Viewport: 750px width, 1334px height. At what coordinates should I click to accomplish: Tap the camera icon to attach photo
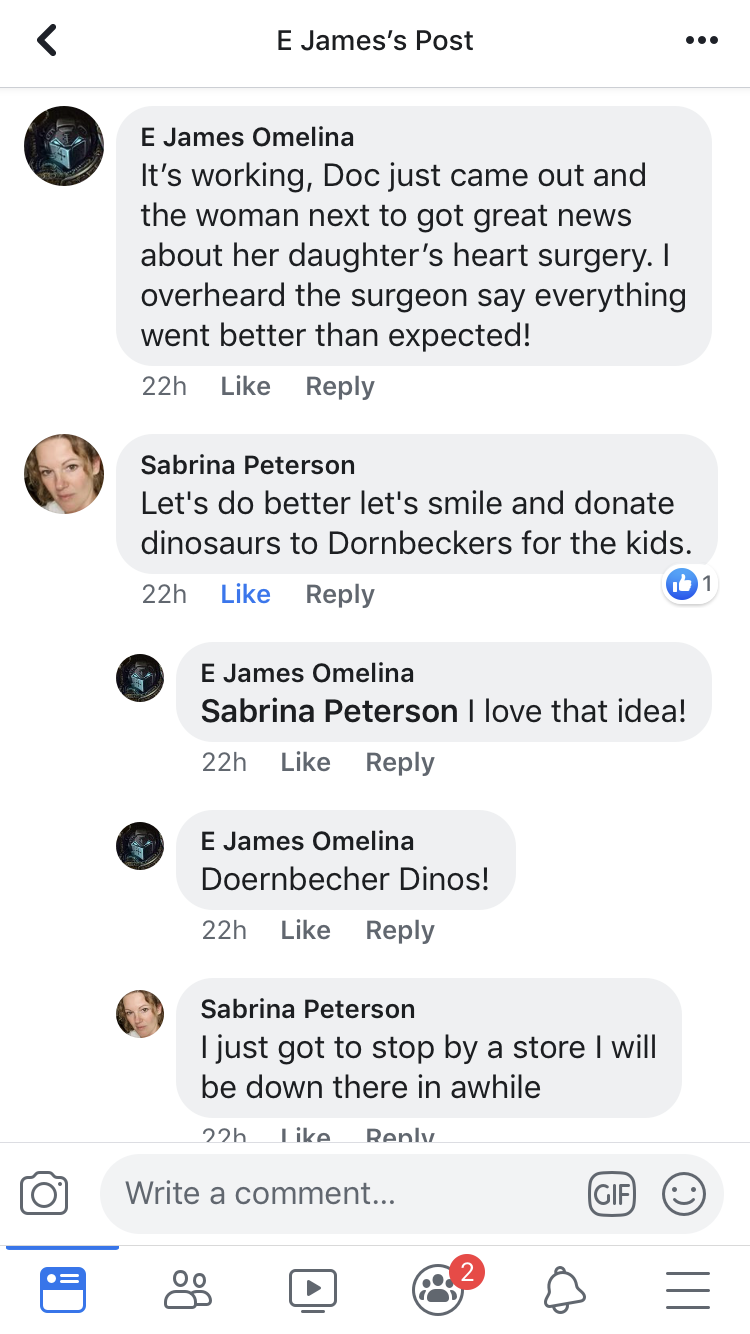pos(44,1194)
